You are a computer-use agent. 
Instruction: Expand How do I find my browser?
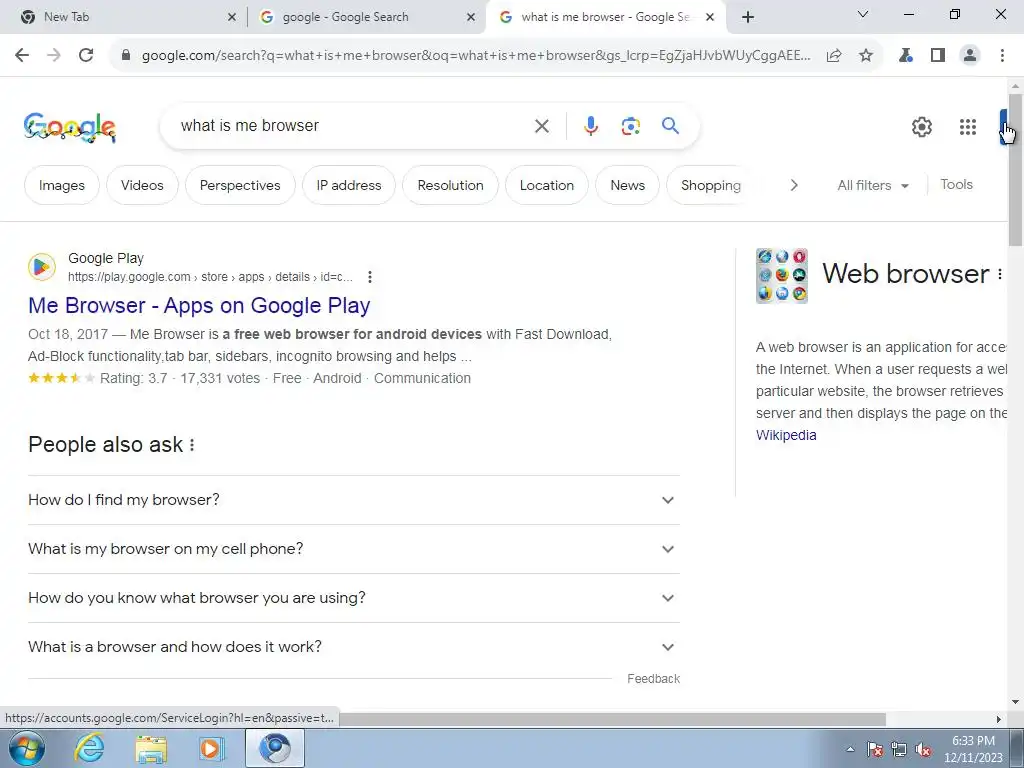tap(354, 500)
